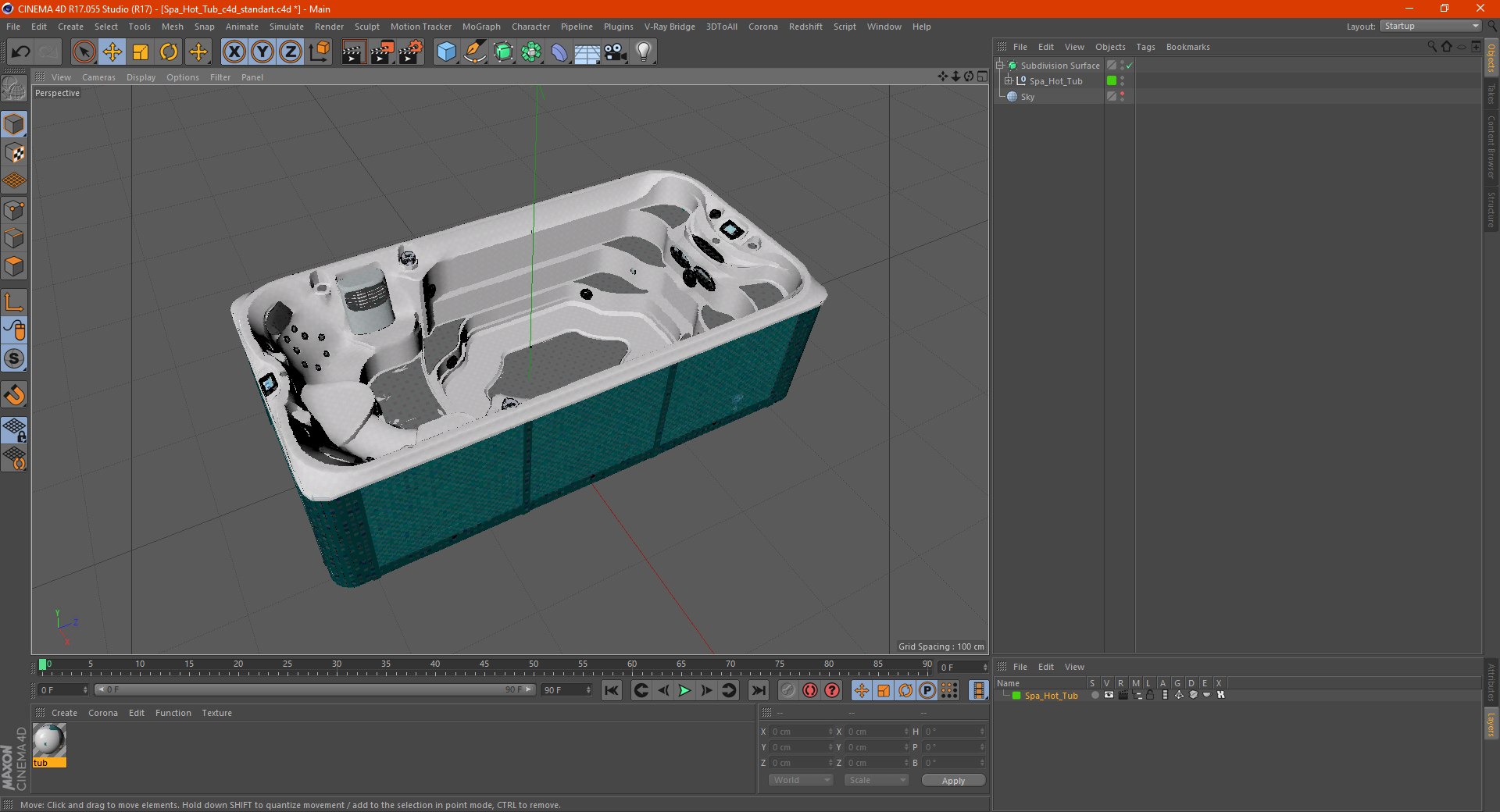Go to start of animation

tap(612, 690)
